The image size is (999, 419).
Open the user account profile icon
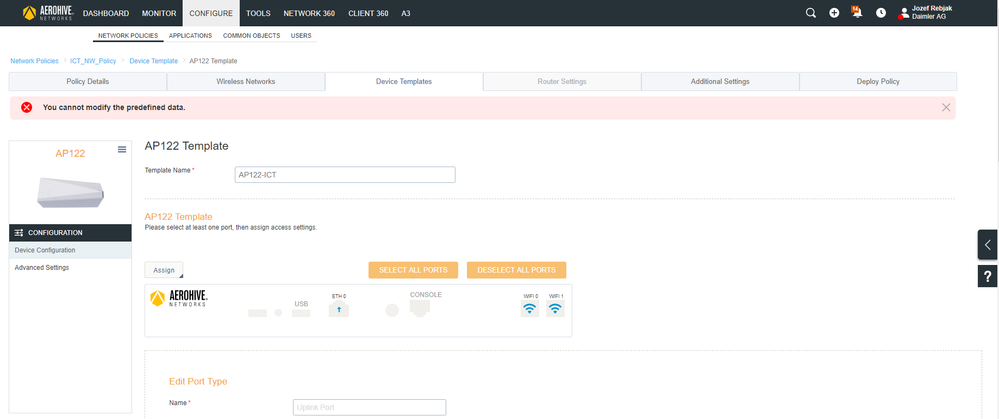coord(904,13)
